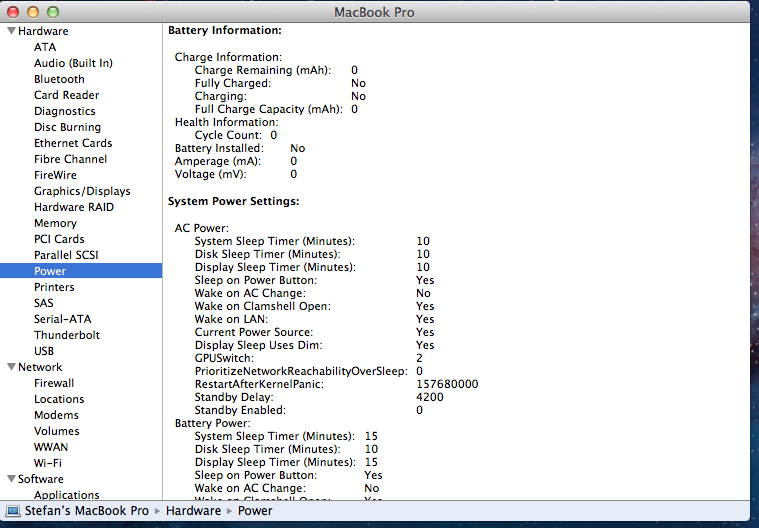Select Volumes under Network
The width and height of the screenshot is (759, 528).
click(x=57, y=431)
